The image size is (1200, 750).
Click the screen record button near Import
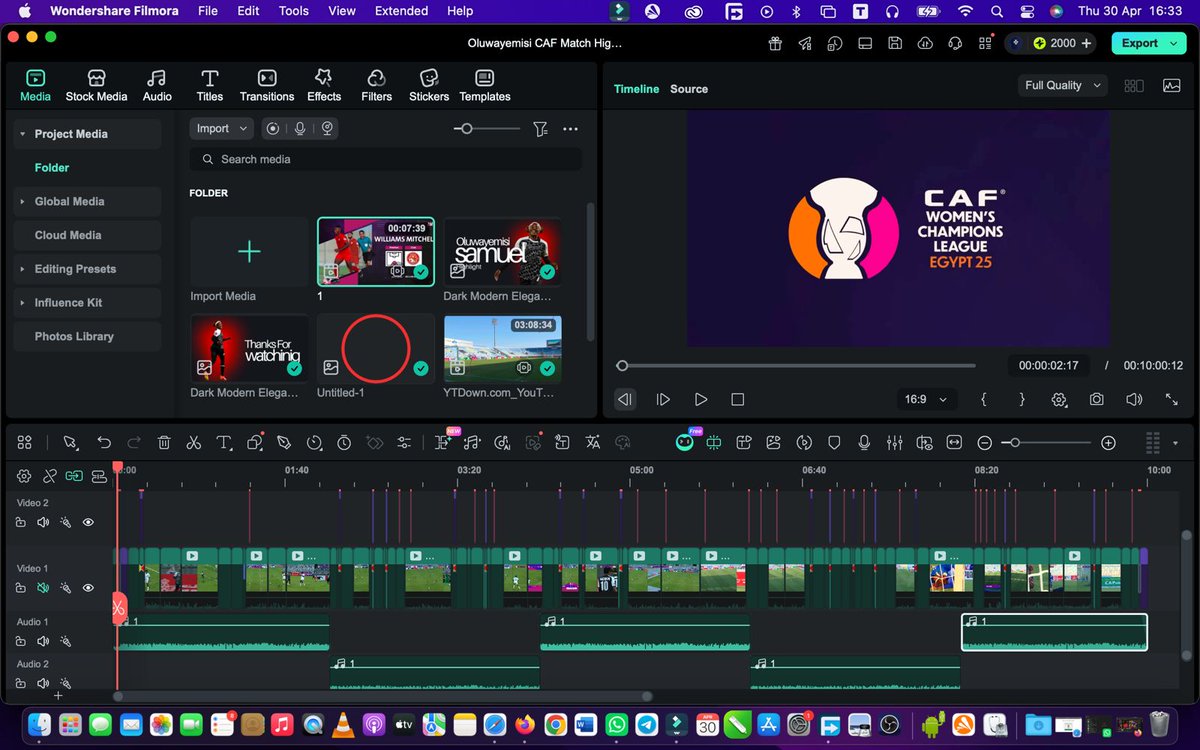[272, 129]
